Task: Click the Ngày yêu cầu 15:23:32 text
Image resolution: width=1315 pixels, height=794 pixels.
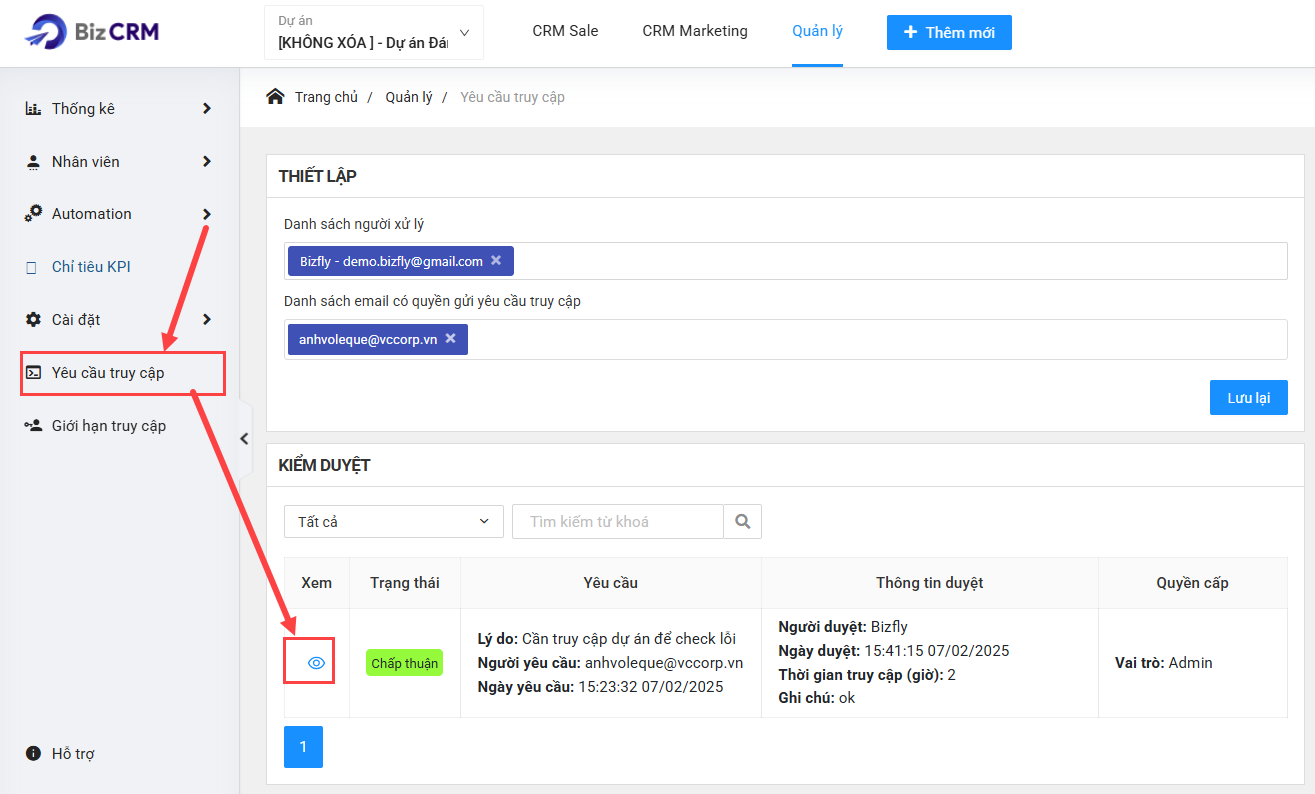Action: (x=600, y=687)
